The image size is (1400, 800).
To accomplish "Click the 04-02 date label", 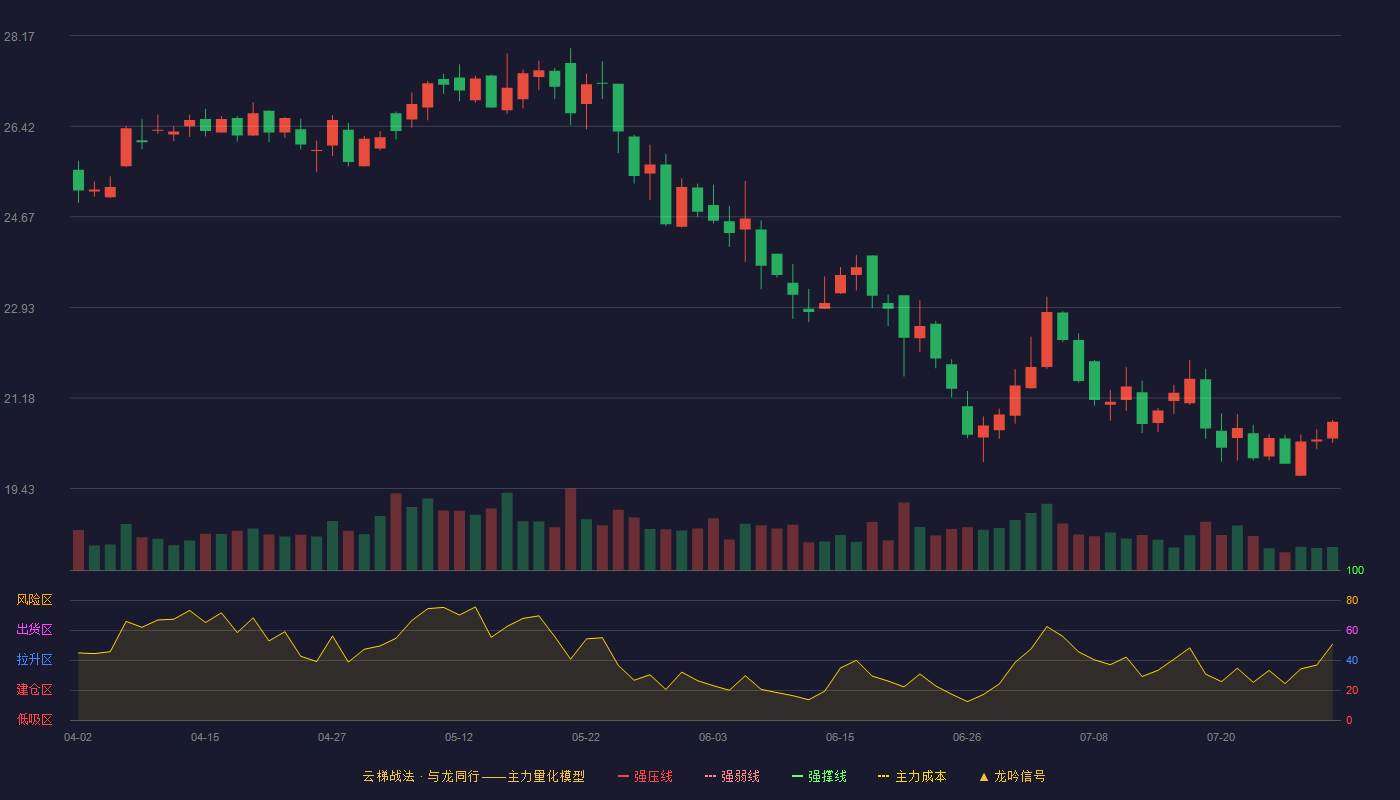I will coord(78,737).
